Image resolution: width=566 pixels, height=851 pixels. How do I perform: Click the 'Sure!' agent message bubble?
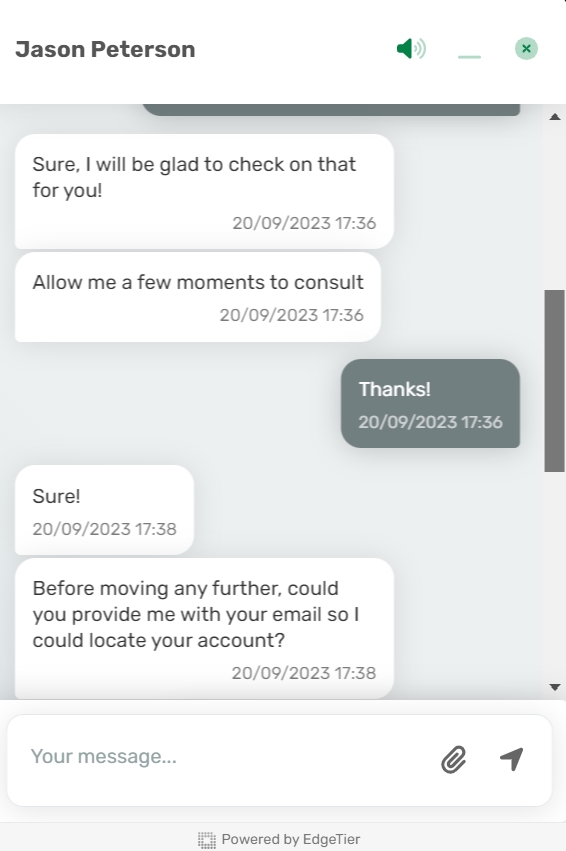104,510
